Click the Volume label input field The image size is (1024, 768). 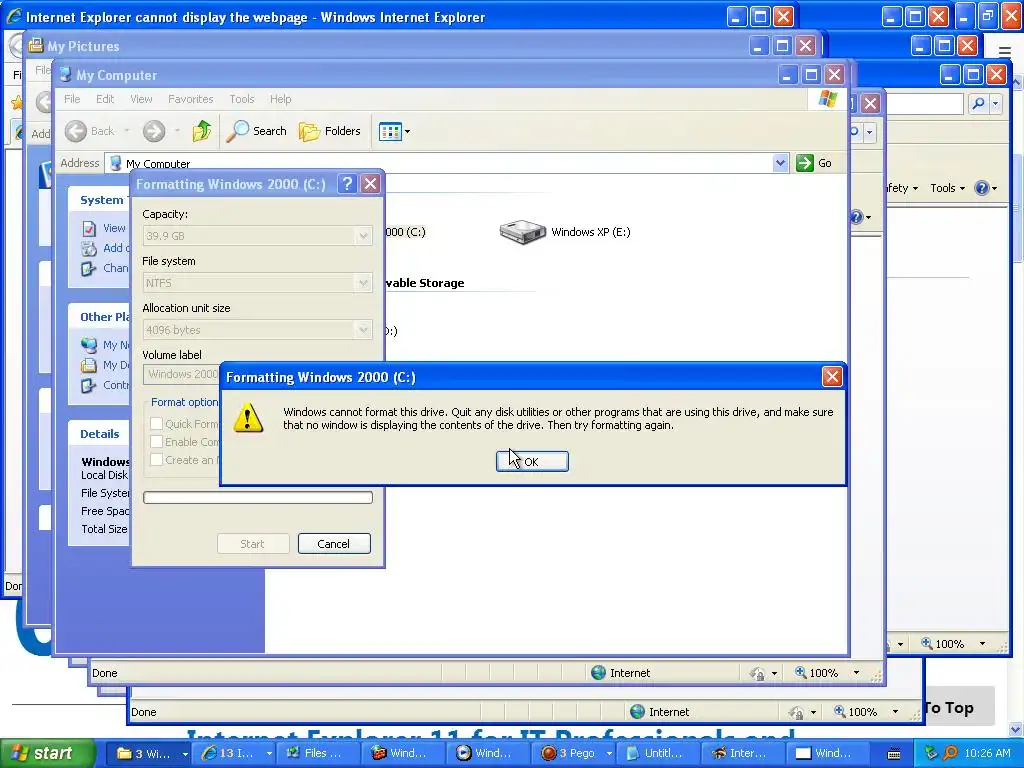click(x=182, y=374)
